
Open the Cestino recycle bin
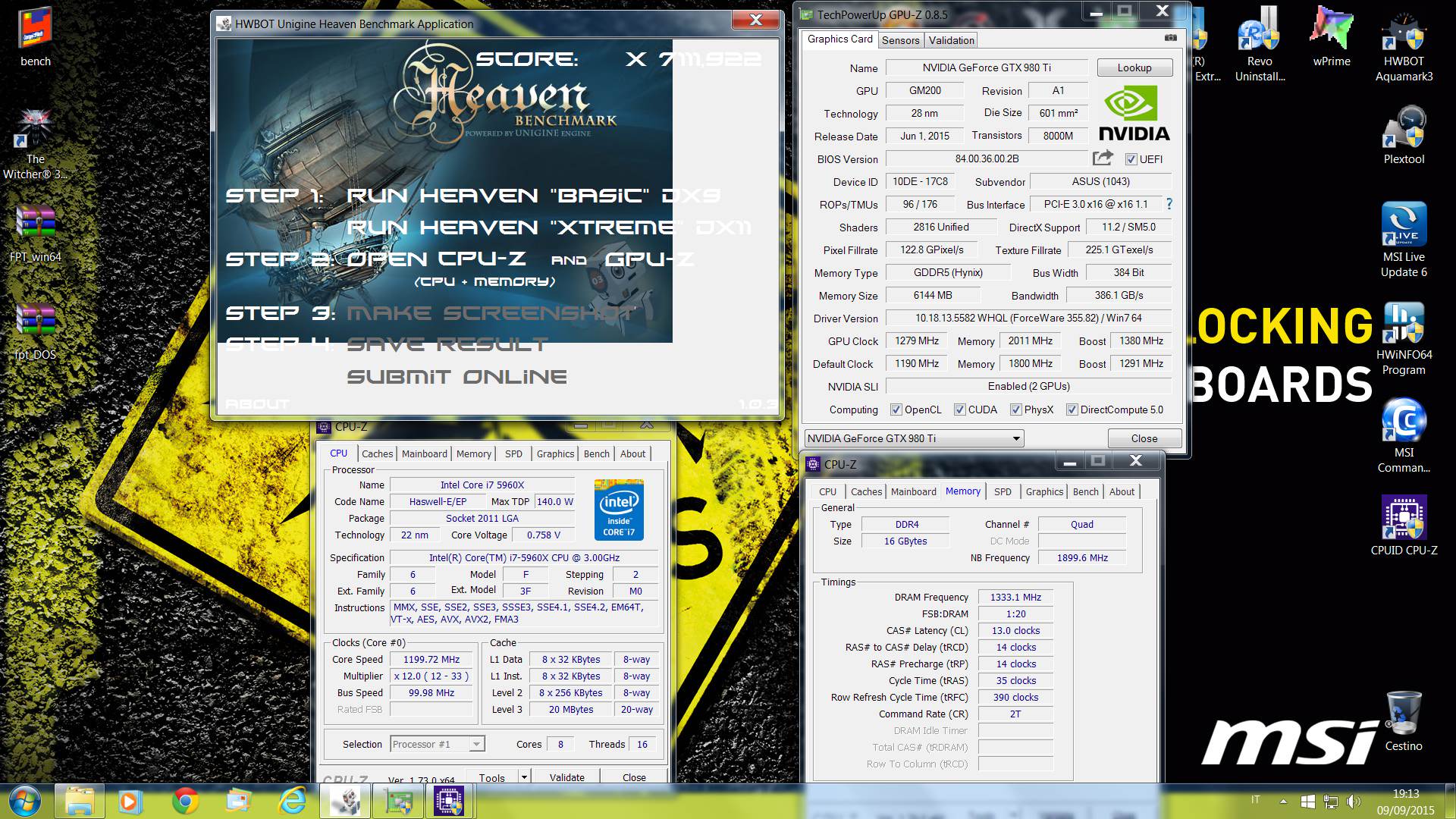tap(1404, 720)
